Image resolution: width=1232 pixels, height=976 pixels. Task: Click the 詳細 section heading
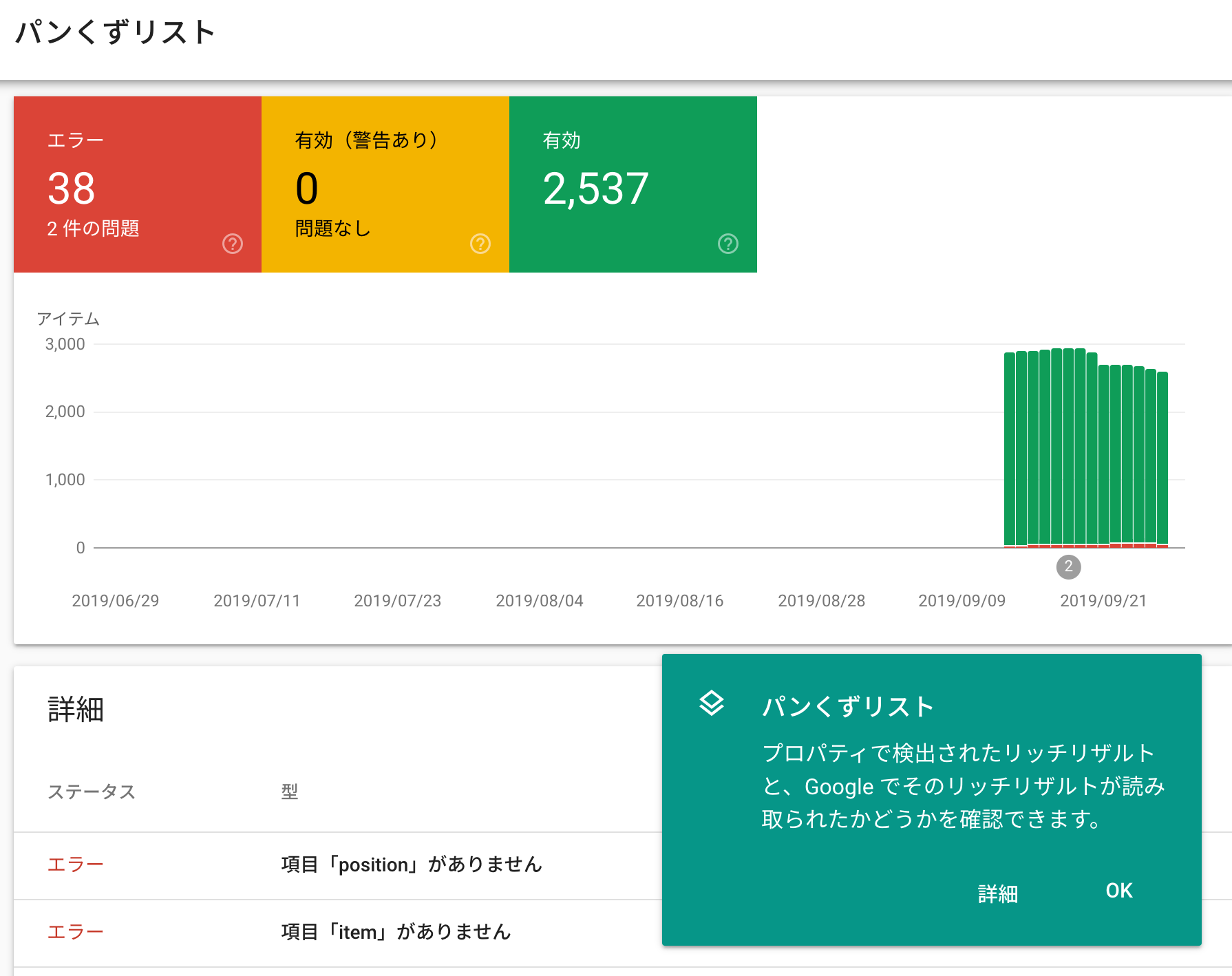pos(76,709)
